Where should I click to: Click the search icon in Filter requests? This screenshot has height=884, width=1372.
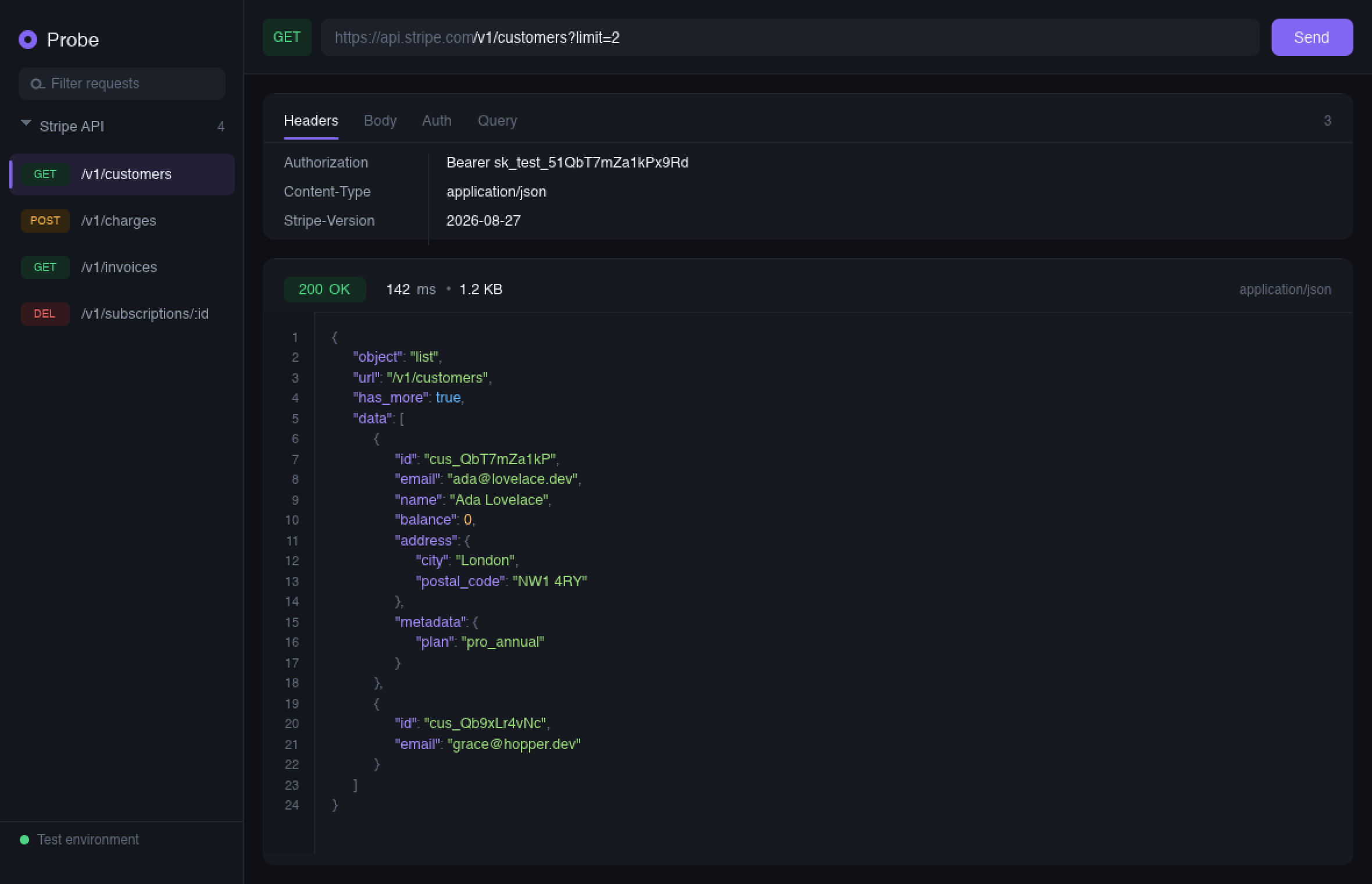point(37,84)
